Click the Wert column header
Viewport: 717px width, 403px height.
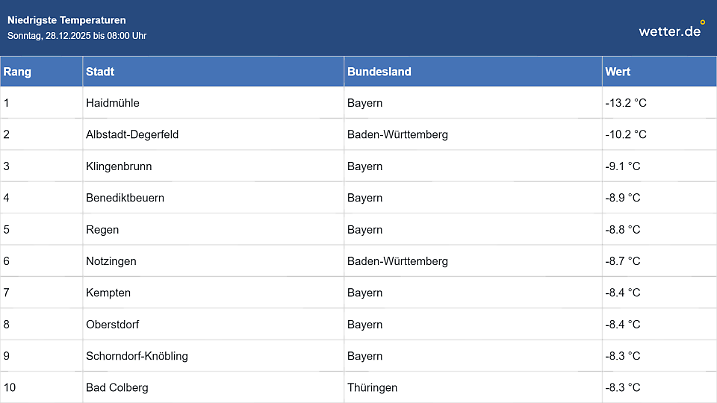point(617,72)
